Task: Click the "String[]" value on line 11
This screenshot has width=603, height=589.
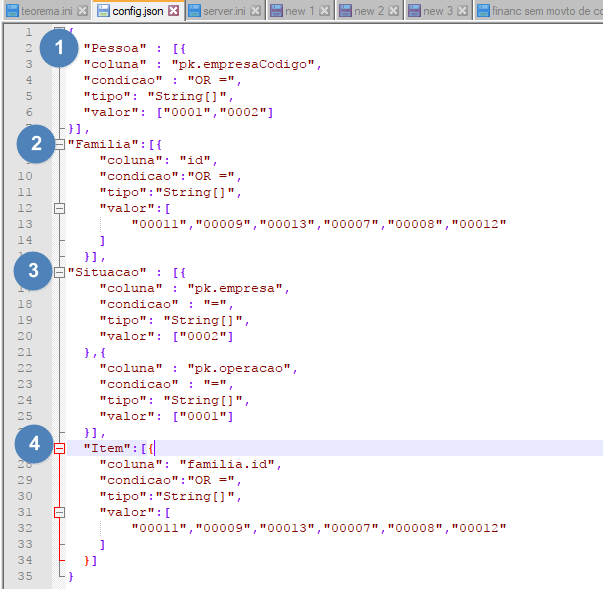Action: tap(195, 192)
